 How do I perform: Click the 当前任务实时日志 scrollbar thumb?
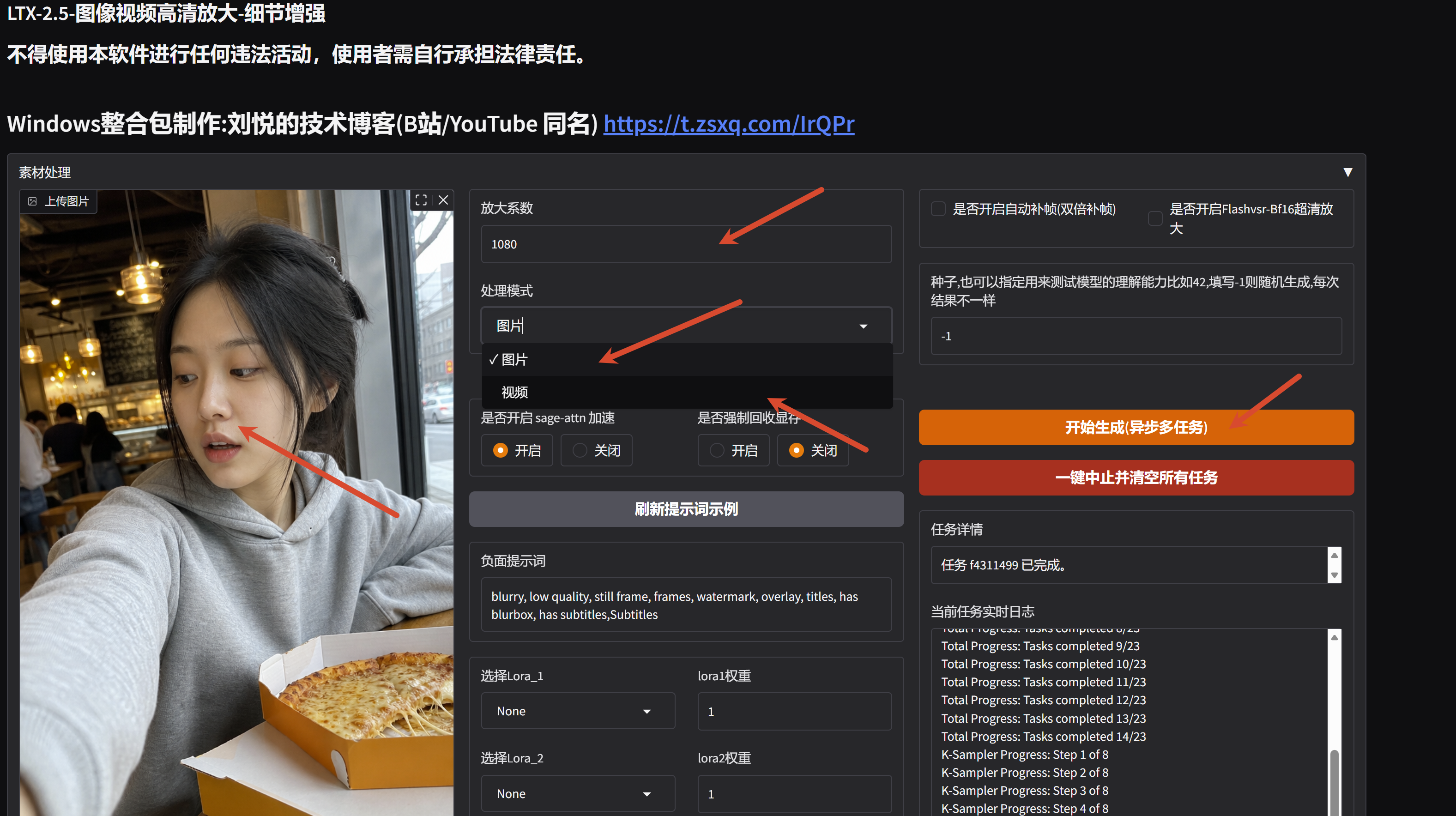coord(1335,783)
